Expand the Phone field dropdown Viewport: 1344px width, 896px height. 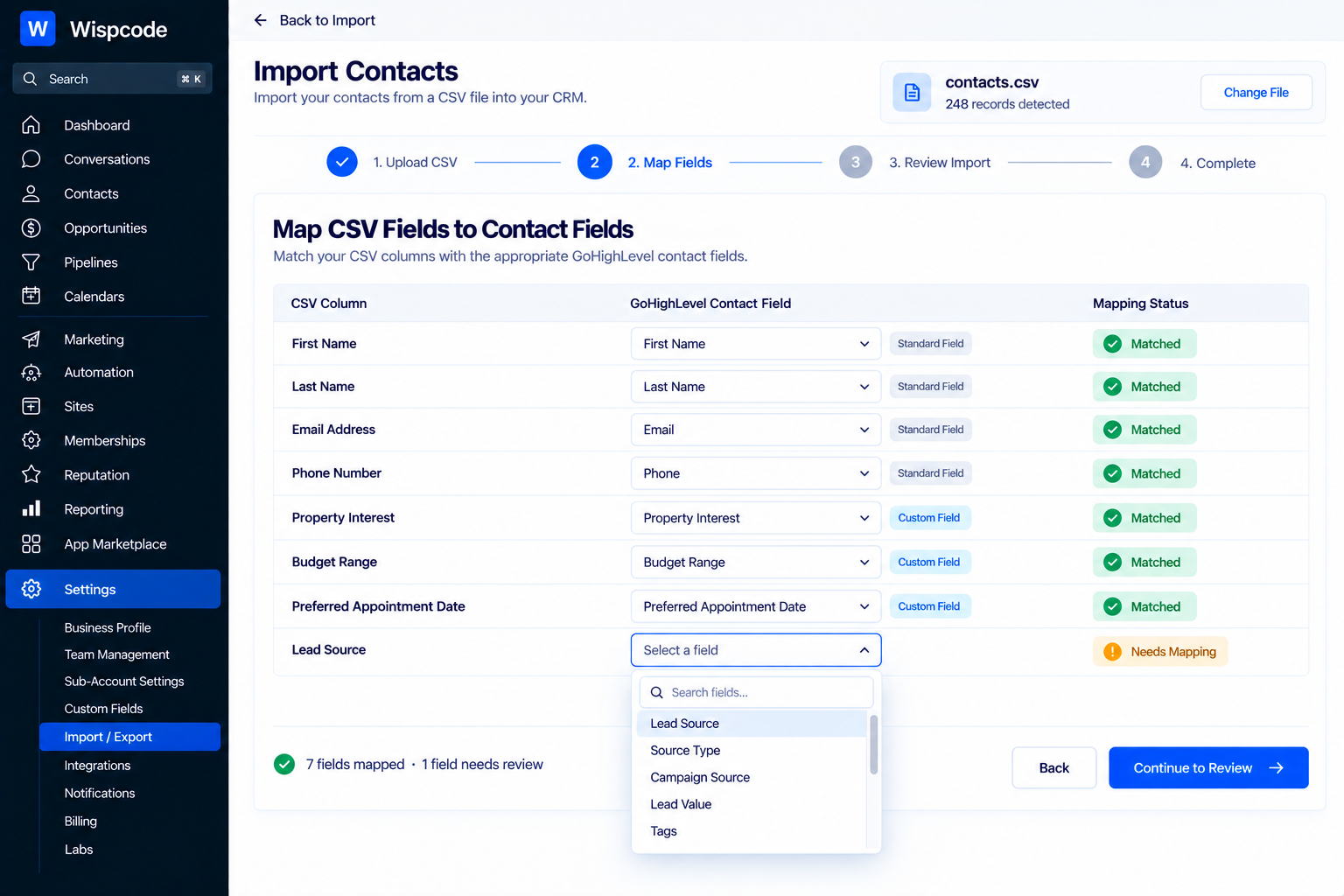pos(756,473)
